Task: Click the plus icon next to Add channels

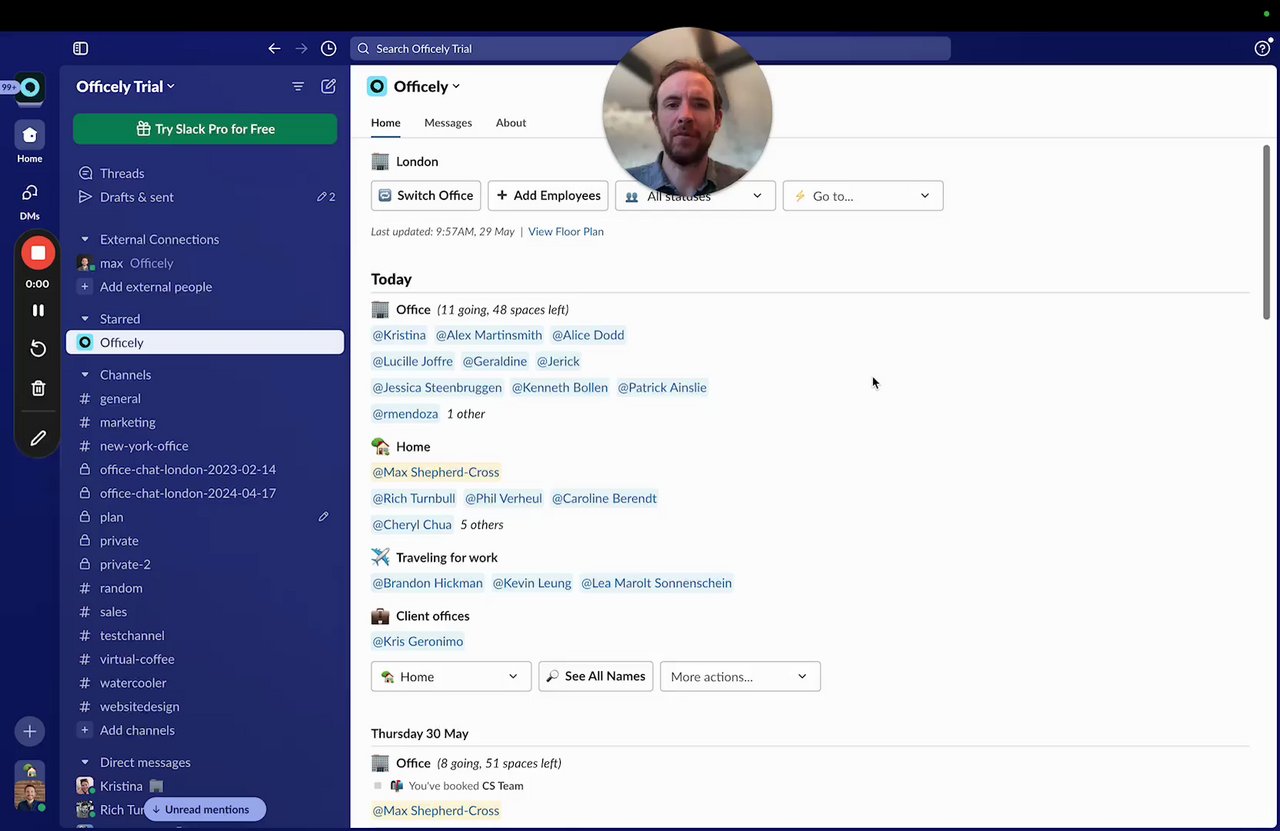Action: pyautogui.click(x=85, y=730)
